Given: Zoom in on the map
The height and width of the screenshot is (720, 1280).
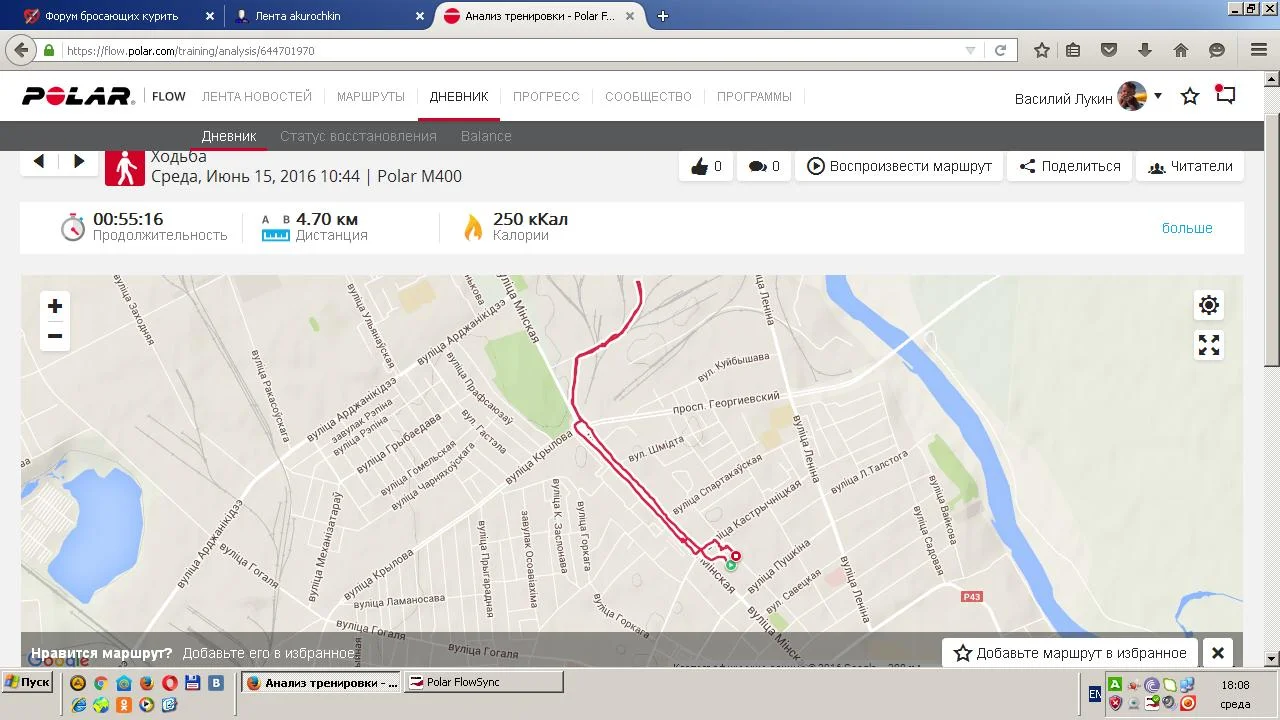Looking at the screenshot, I should pyautogui.click(x=55, y=306).
